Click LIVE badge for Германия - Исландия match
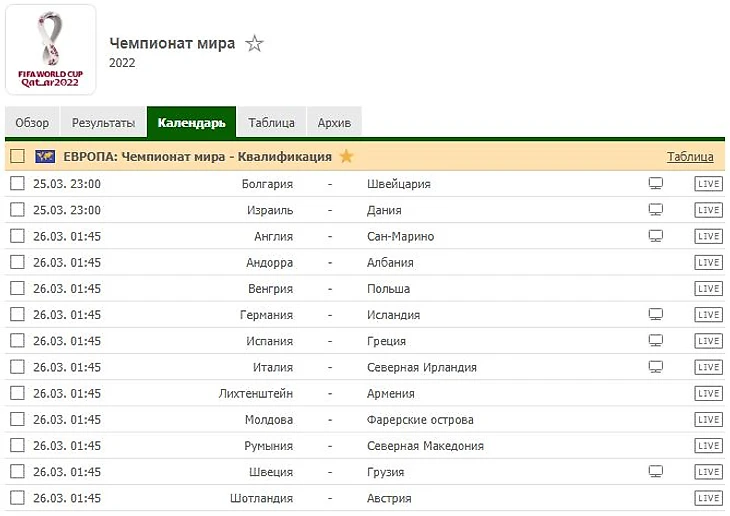This screenshot has width=730, height=516. coord(708,315)
